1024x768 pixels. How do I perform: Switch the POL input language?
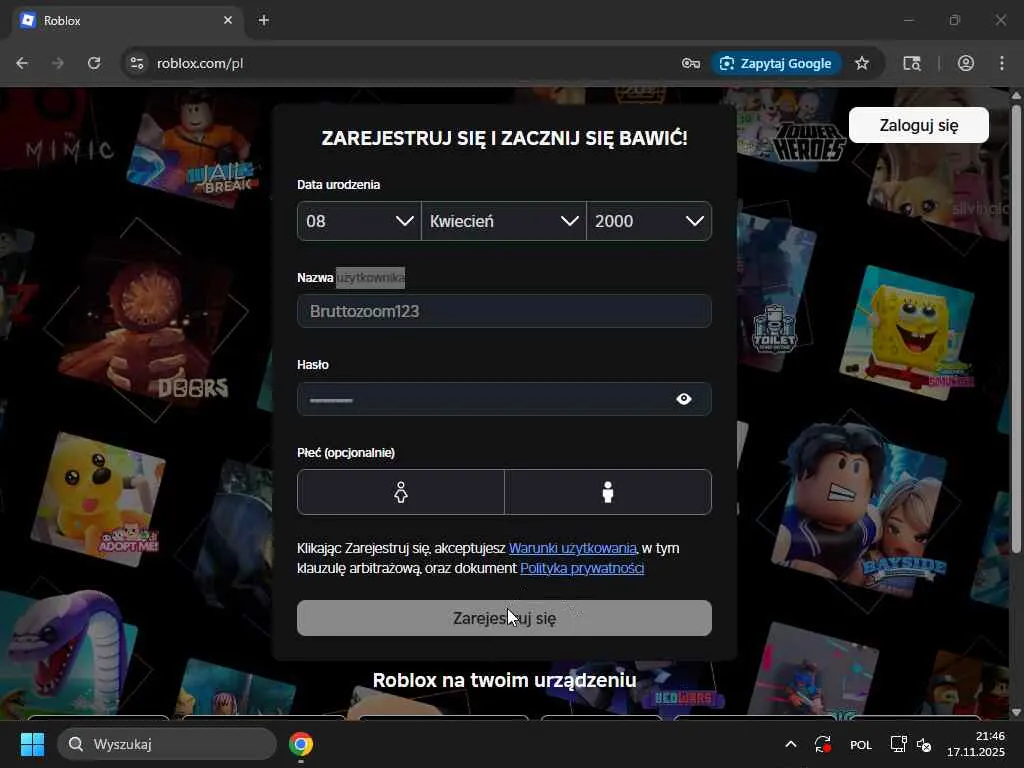(x=861, y=744)
